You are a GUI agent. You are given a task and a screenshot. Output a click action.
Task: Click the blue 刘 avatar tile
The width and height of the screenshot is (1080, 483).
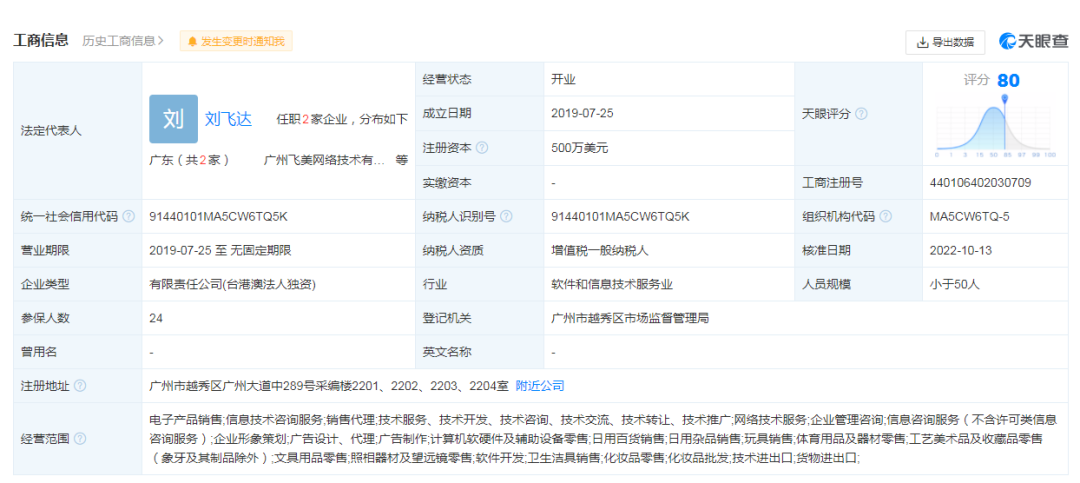coord(173,119)
